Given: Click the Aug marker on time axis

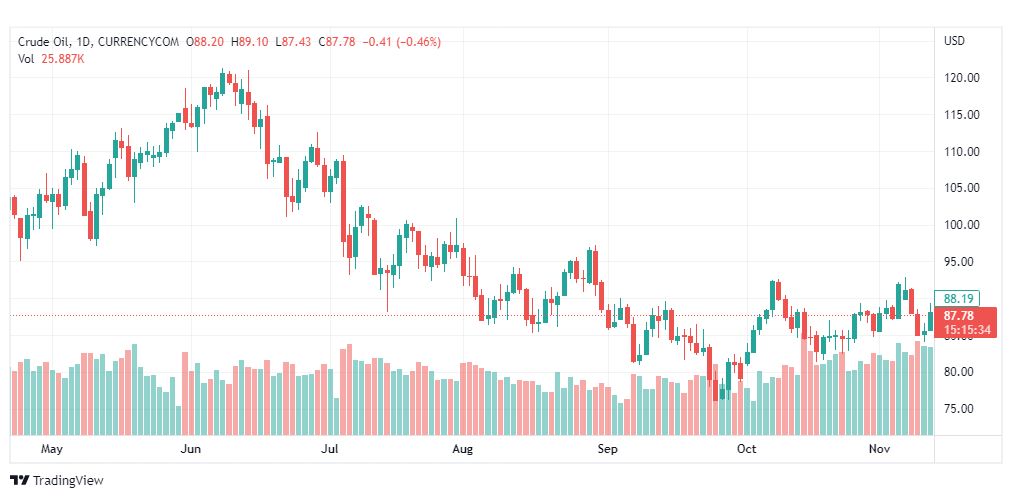Looking at the screenshot, I should point(463,450).
